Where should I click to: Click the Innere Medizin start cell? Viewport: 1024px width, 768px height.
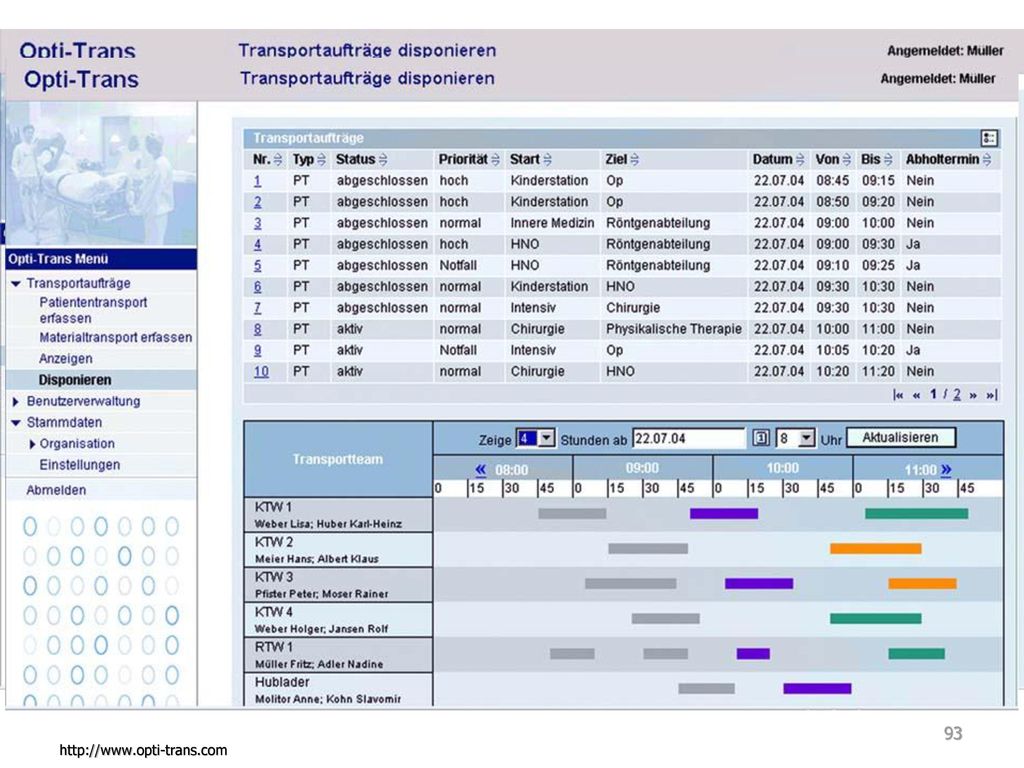552,223
